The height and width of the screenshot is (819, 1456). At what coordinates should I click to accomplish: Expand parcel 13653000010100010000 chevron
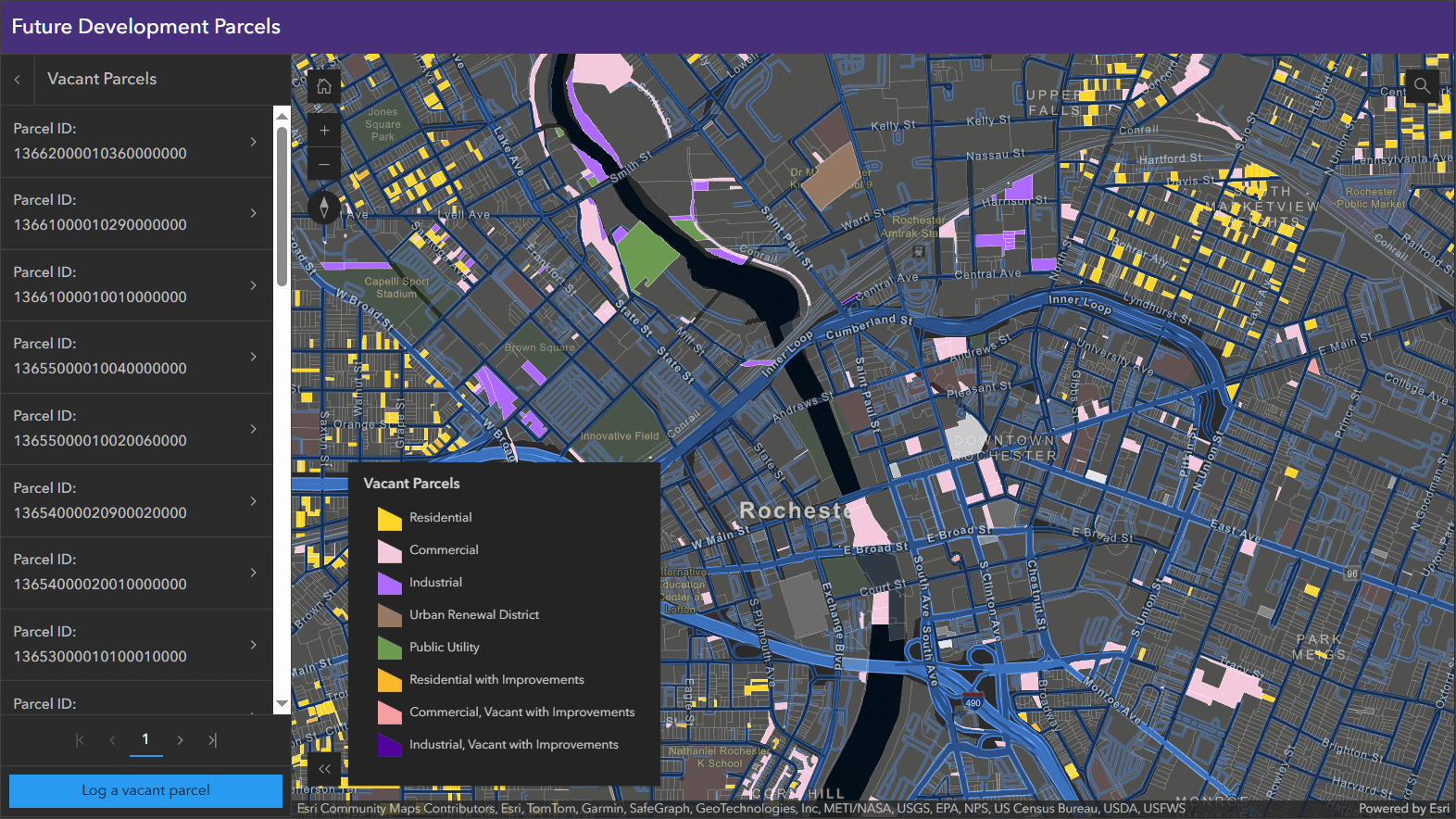point(253,645)
